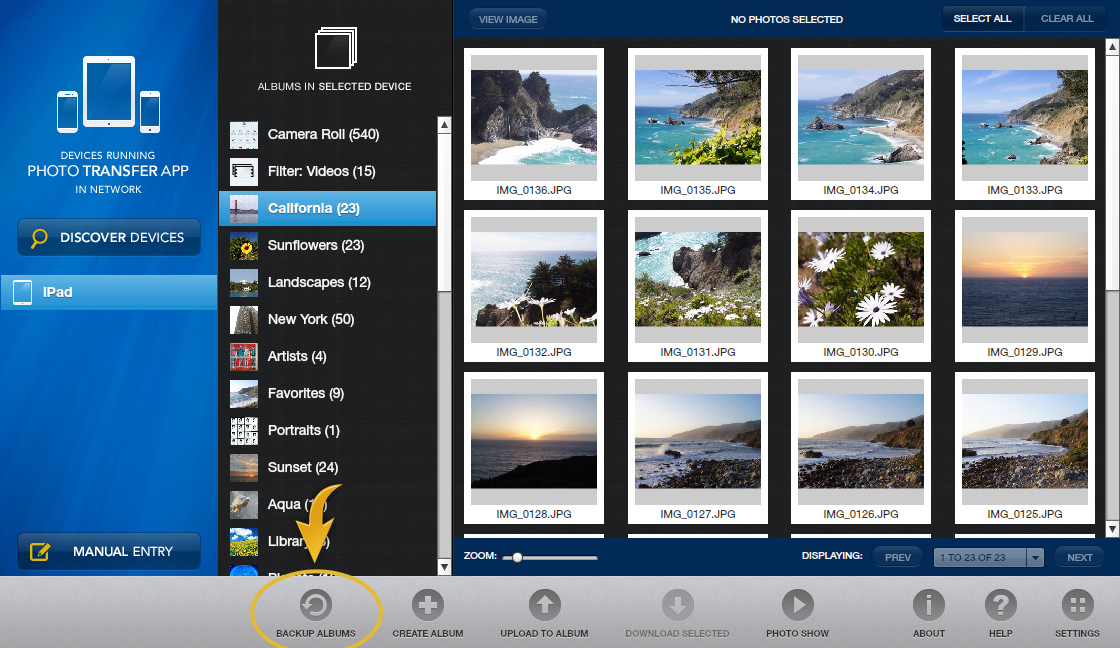The width and height of the screenshot is (1120, 648).
Task: Click the Download Selected arrow icon
Action: (x=678, y=603)
